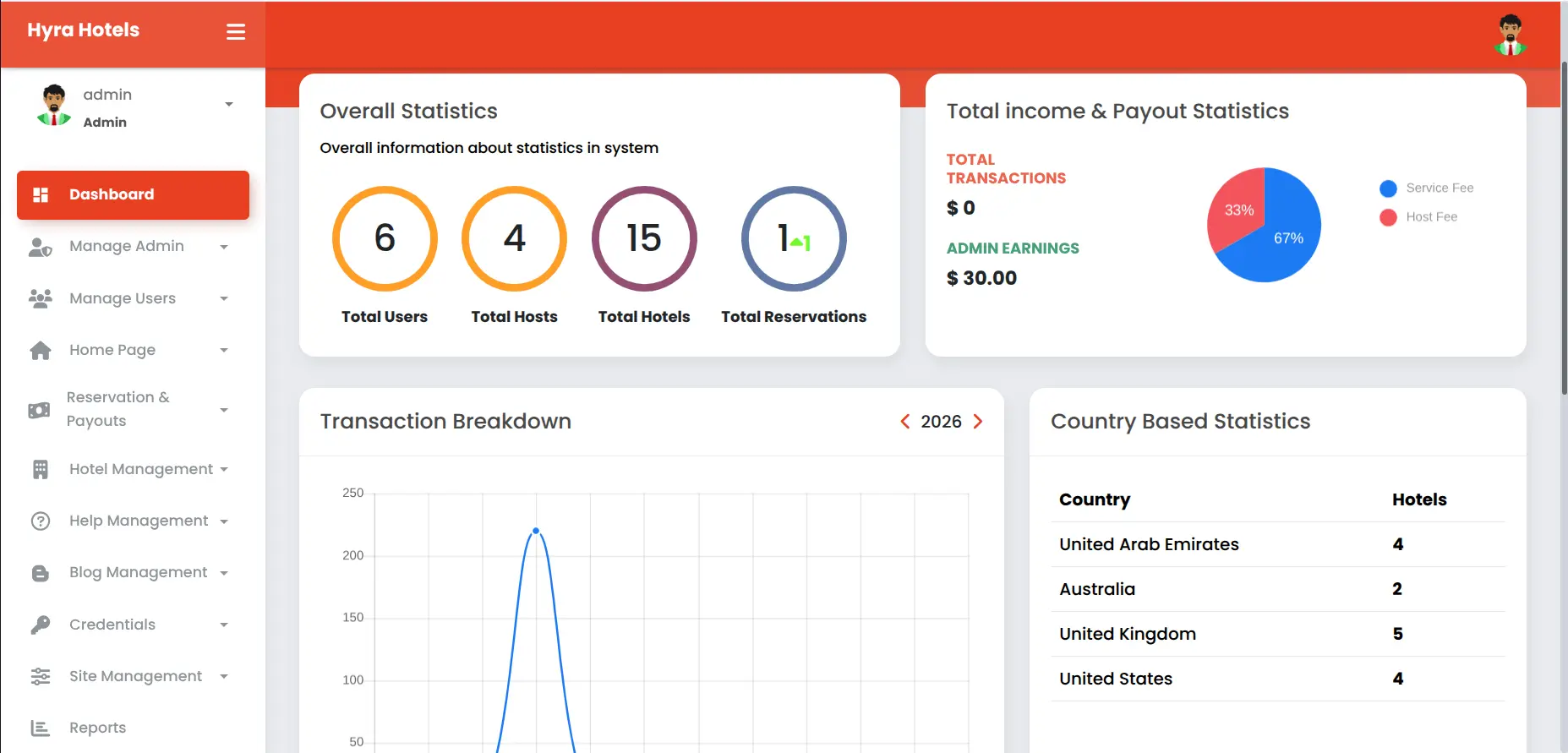
Task: Expand the admin profile dropdown arrow
Action: tap(229, 105)
